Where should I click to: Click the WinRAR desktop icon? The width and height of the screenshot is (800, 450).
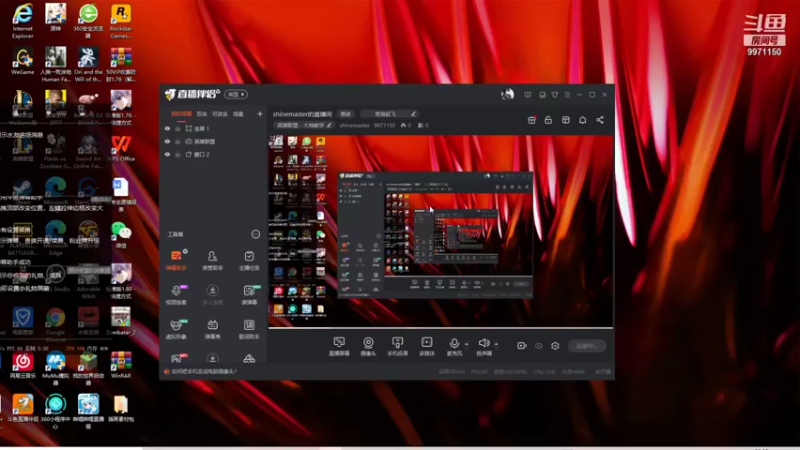pos(121,364)
